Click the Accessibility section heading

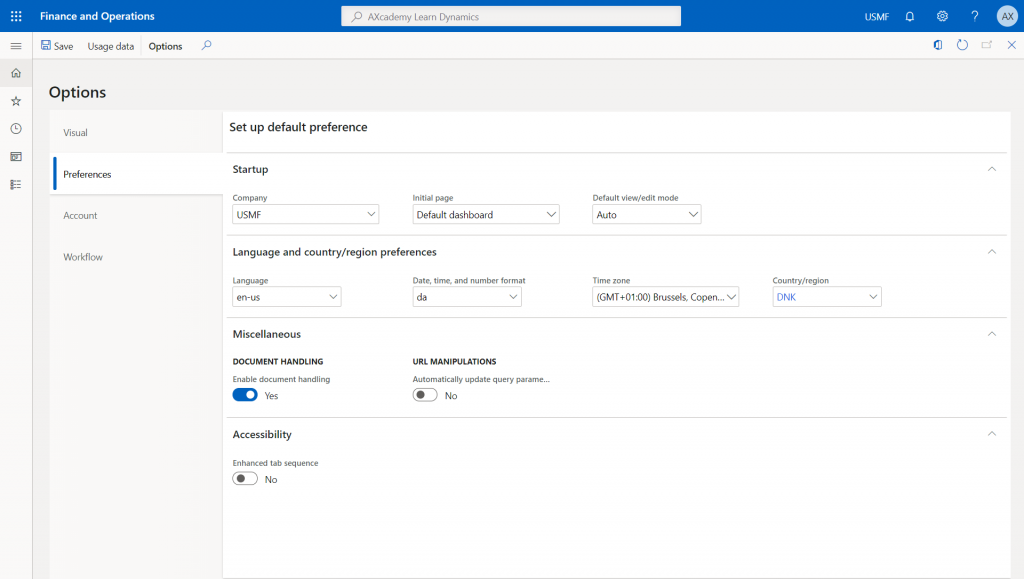pos(262,434)
